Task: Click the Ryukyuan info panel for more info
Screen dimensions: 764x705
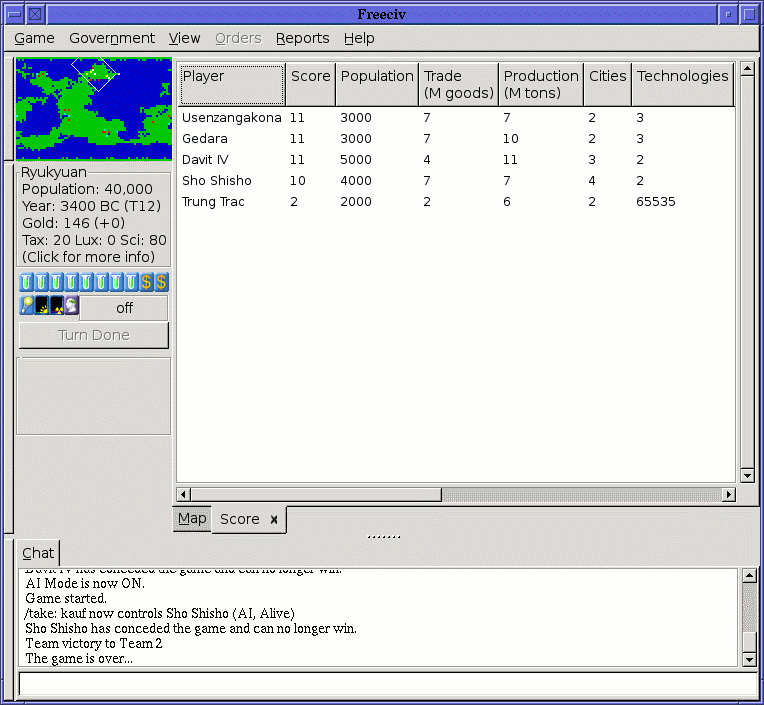Action: pos(94,218)
